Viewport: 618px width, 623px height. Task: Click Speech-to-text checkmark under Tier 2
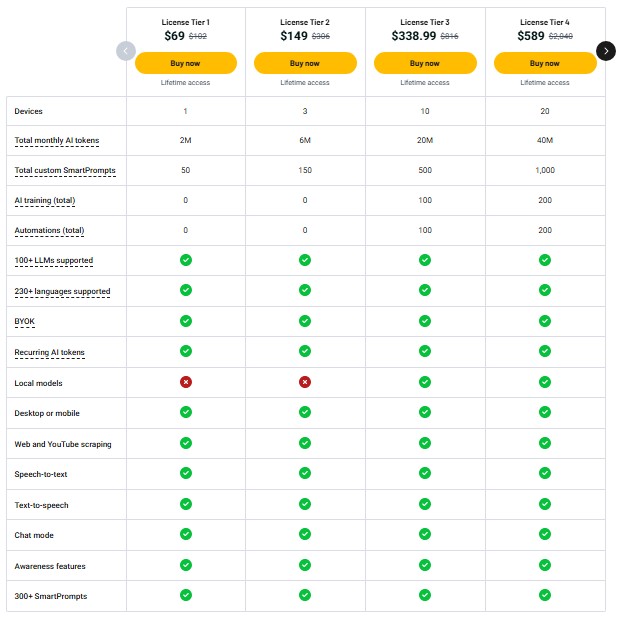[x=305, y=473]
